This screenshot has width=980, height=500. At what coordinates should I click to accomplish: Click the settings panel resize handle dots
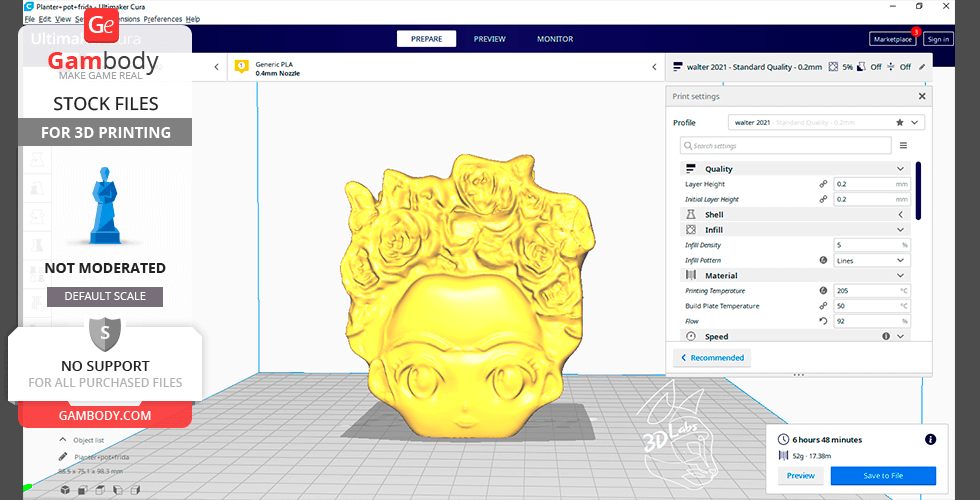[798, 375]
